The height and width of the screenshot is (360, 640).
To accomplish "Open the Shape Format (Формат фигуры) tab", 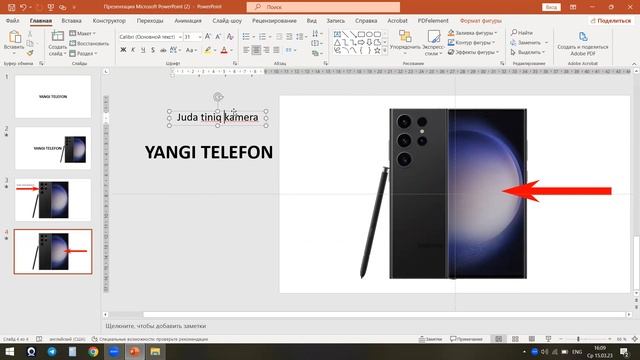I will point(481,20).
